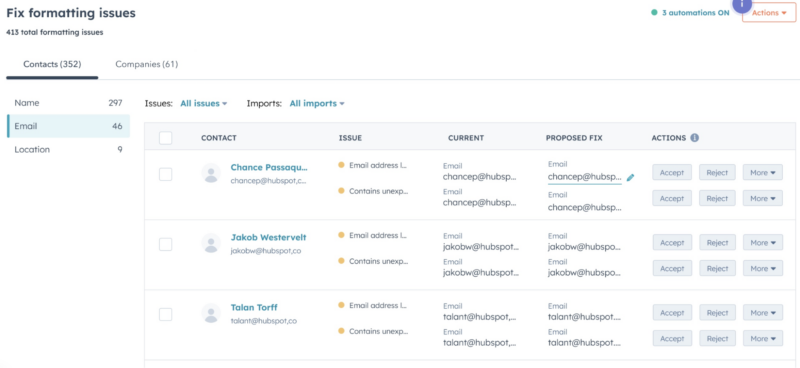Select the Location category in sidebar
800x368 pixels.
(68, 150)
